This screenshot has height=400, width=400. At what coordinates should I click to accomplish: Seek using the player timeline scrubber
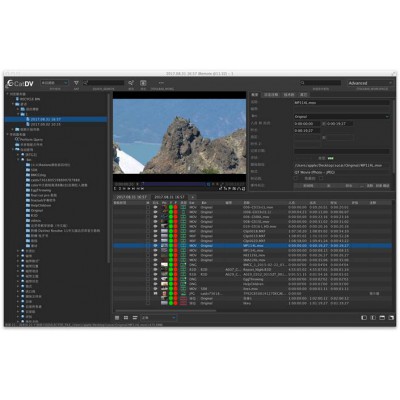coord(175,184)
